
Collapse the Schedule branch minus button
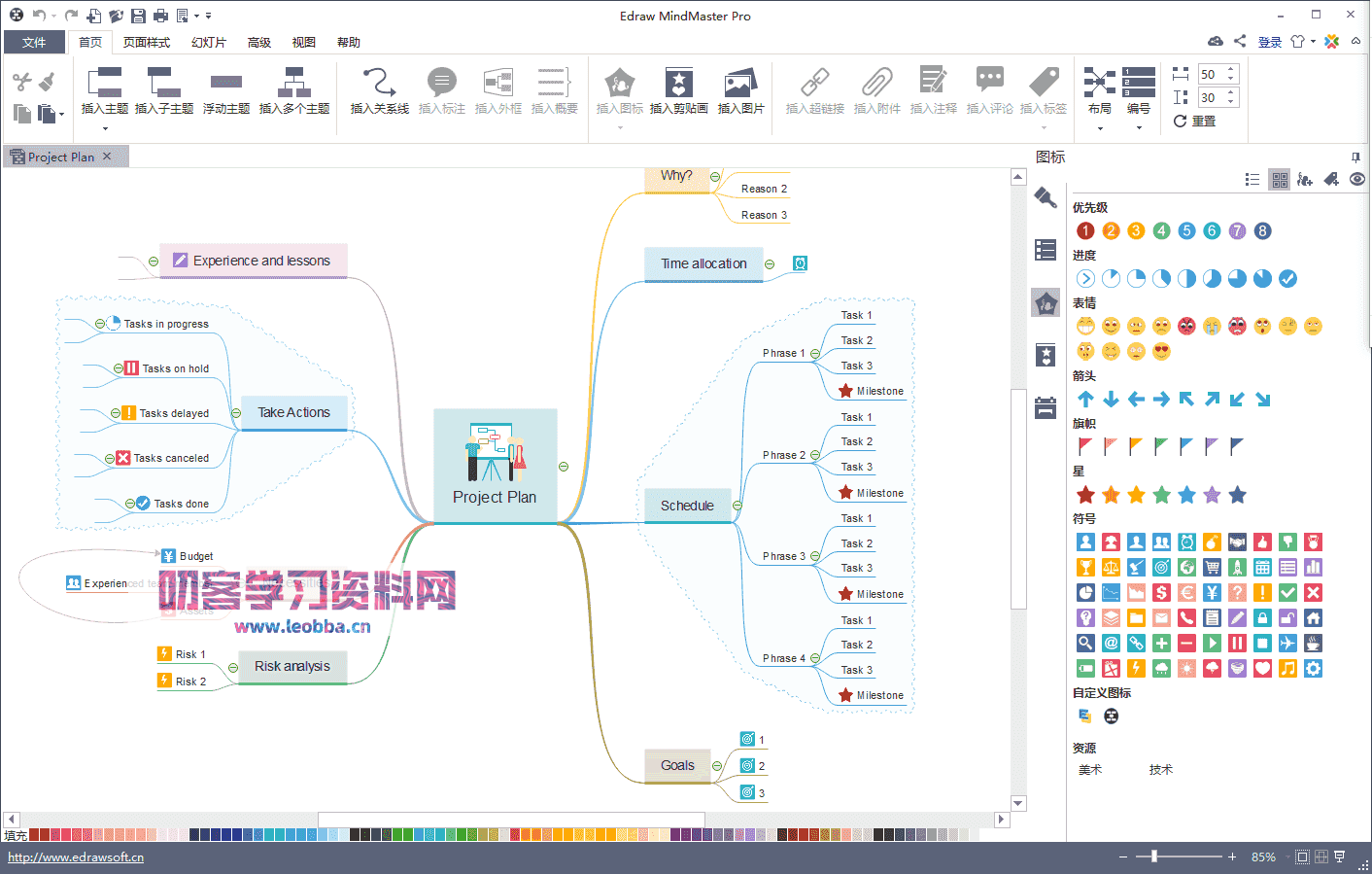[737, 506]
